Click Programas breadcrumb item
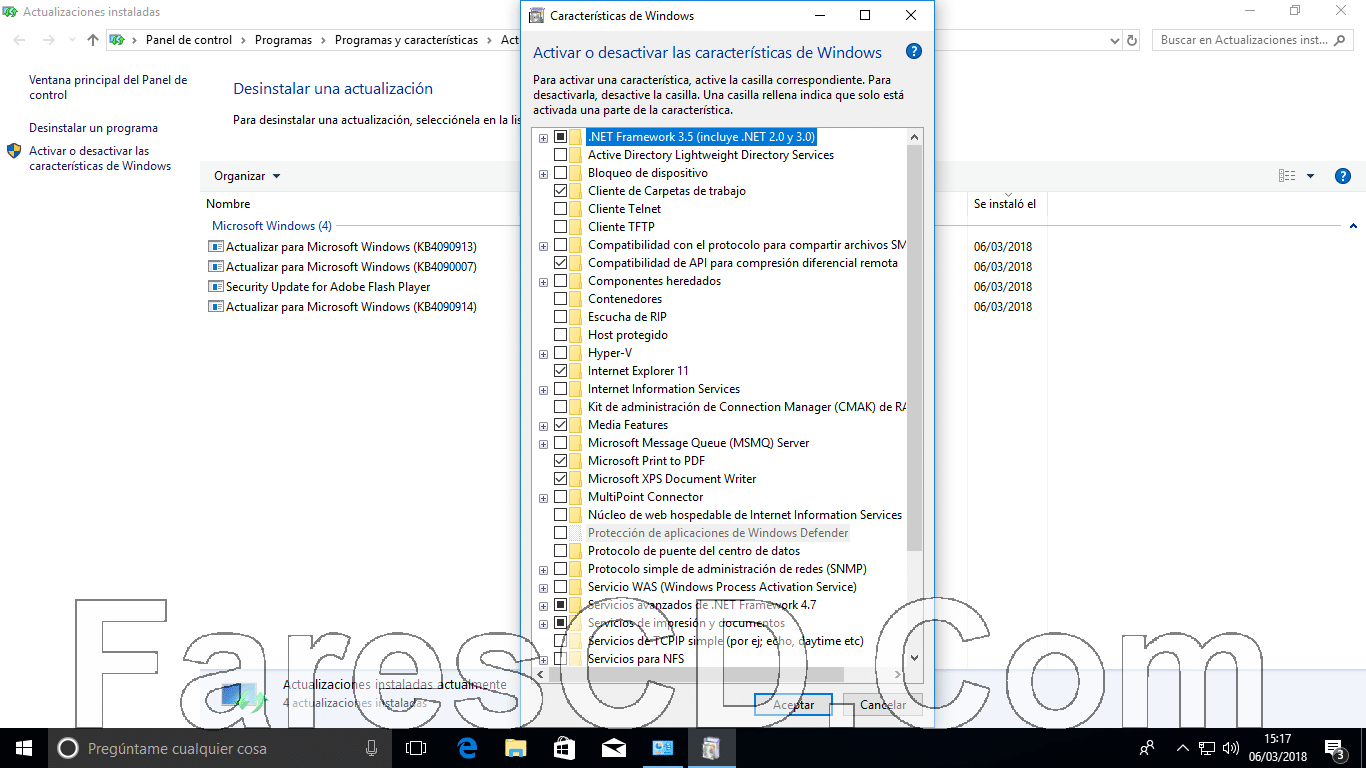Screen dimensions: 1366x768 (283, 40)
